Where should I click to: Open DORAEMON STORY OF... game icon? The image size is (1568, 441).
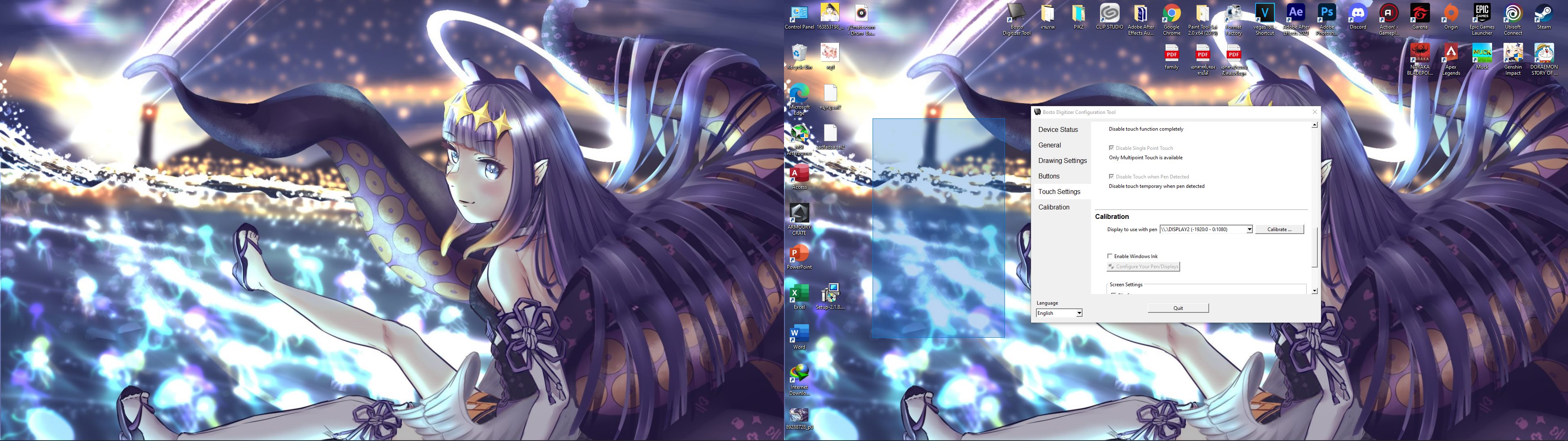coord(1544,59)
